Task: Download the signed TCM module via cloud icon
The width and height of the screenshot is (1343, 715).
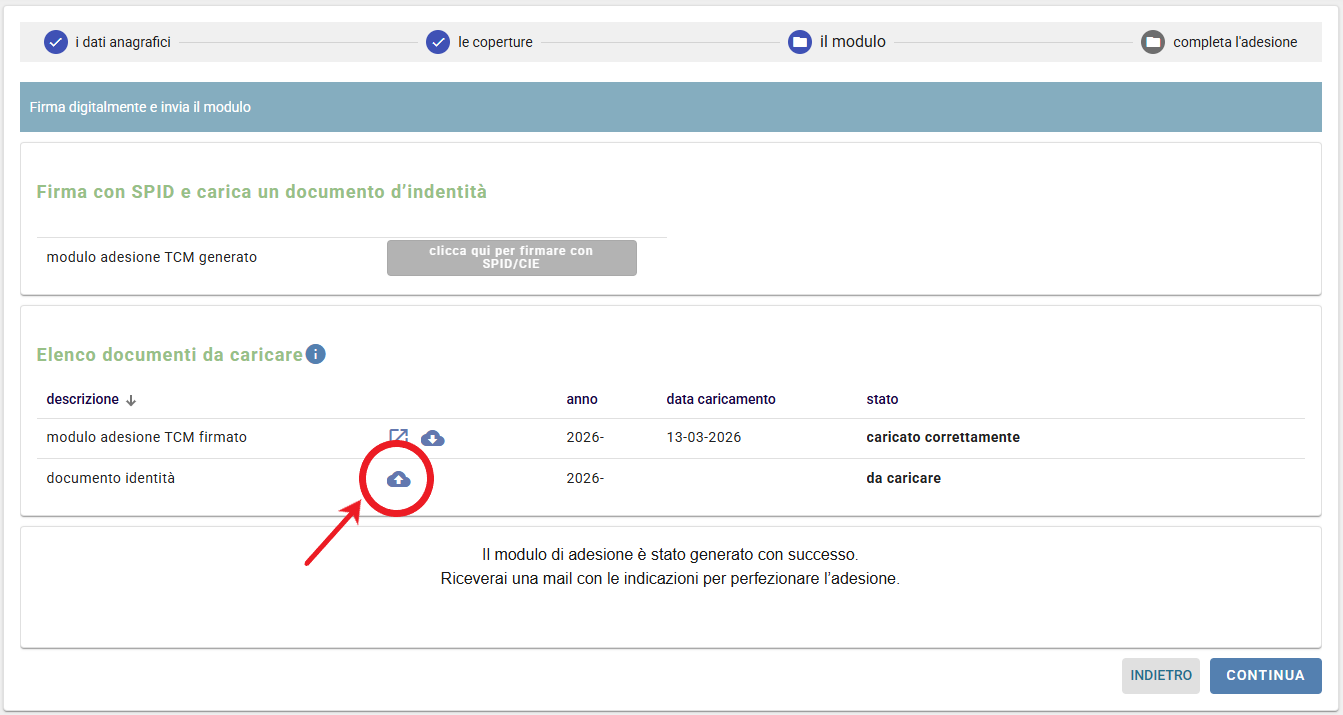Action: click(433, 438)
